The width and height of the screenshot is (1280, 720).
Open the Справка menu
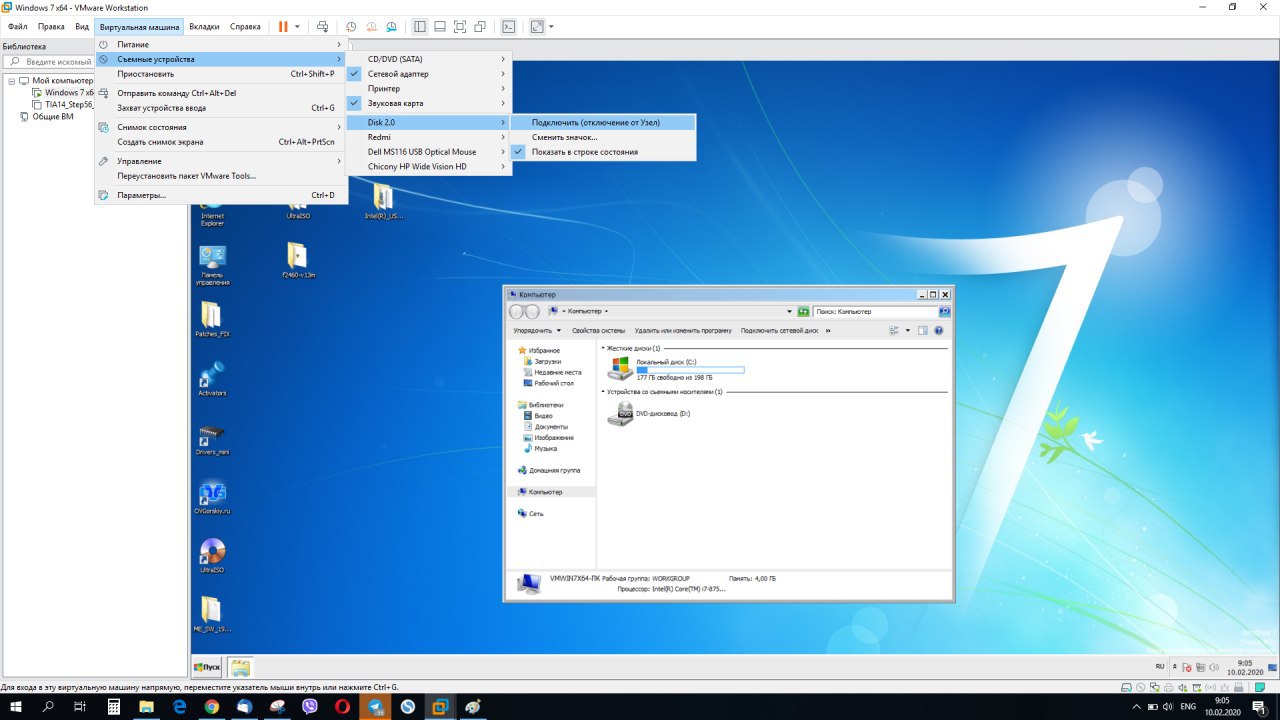coord(245,26)
